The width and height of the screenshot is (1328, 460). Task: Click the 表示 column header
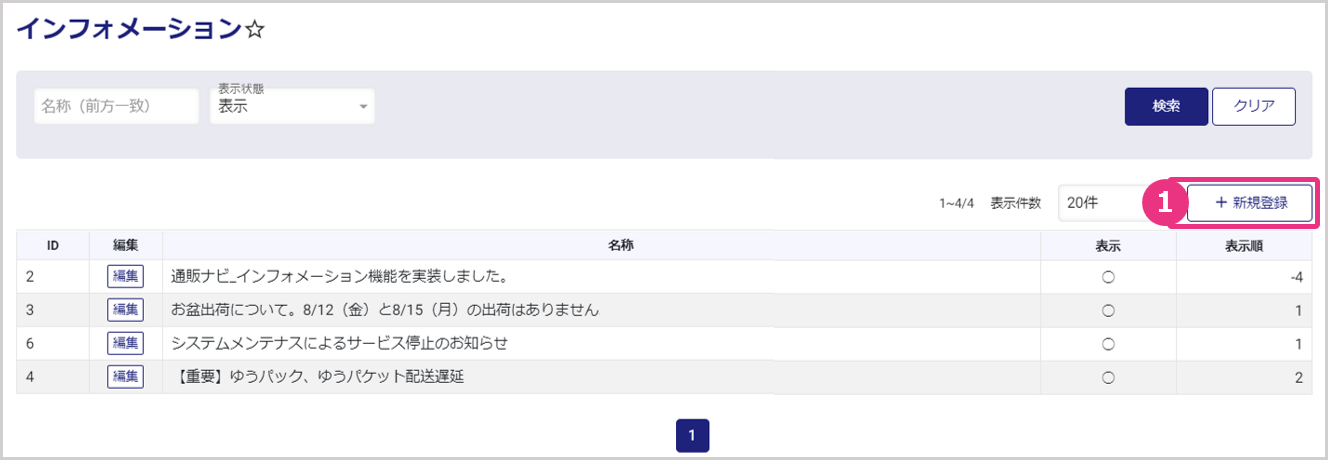click(1108, 245)
